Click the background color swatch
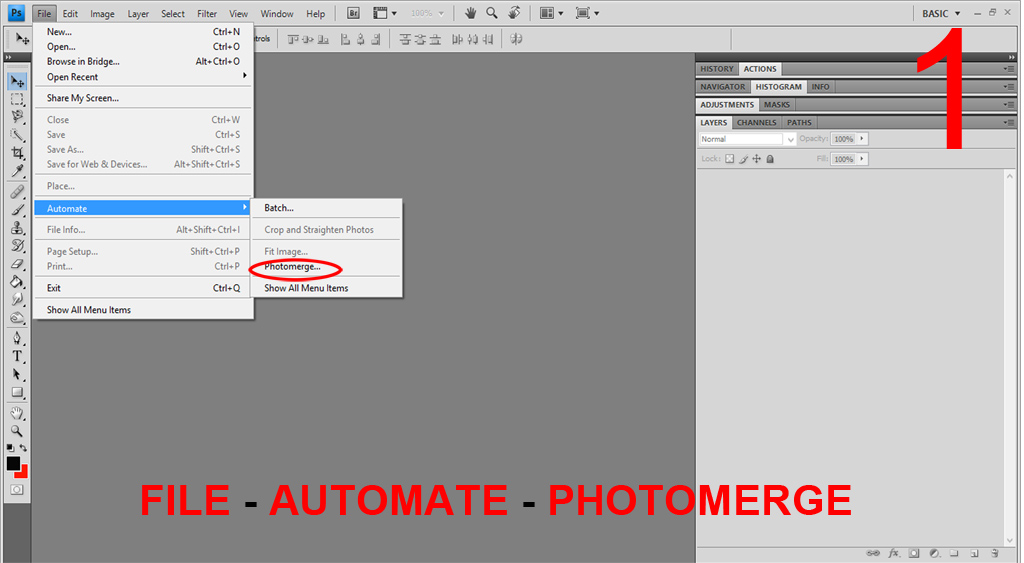 [24, 473]
